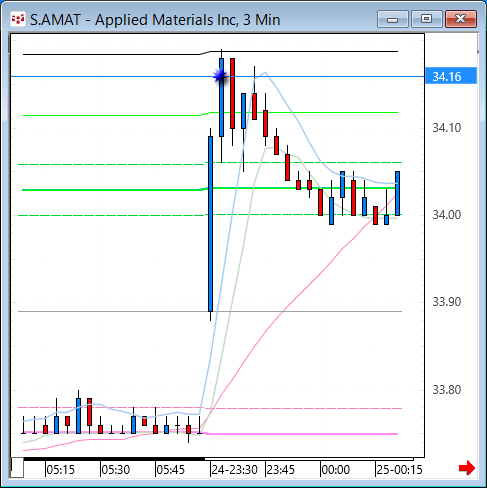Click the 34.10 price axis label

[x=446, y=128]
